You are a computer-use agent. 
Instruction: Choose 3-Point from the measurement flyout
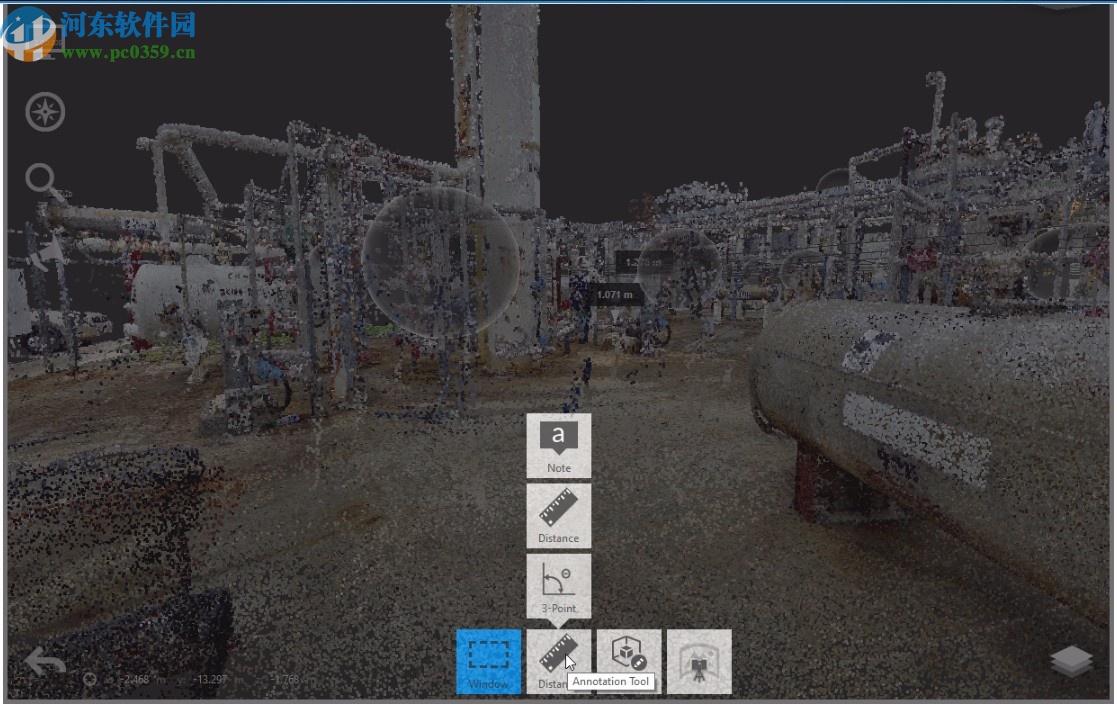(x=557, y=585)
